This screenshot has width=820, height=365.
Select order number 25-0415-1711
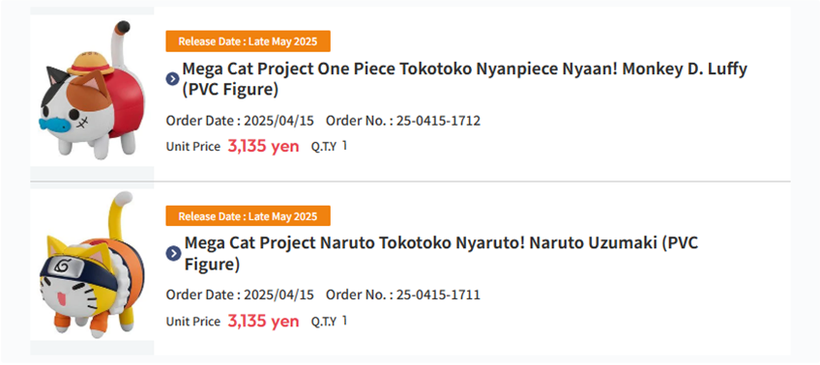coord(438,295)
